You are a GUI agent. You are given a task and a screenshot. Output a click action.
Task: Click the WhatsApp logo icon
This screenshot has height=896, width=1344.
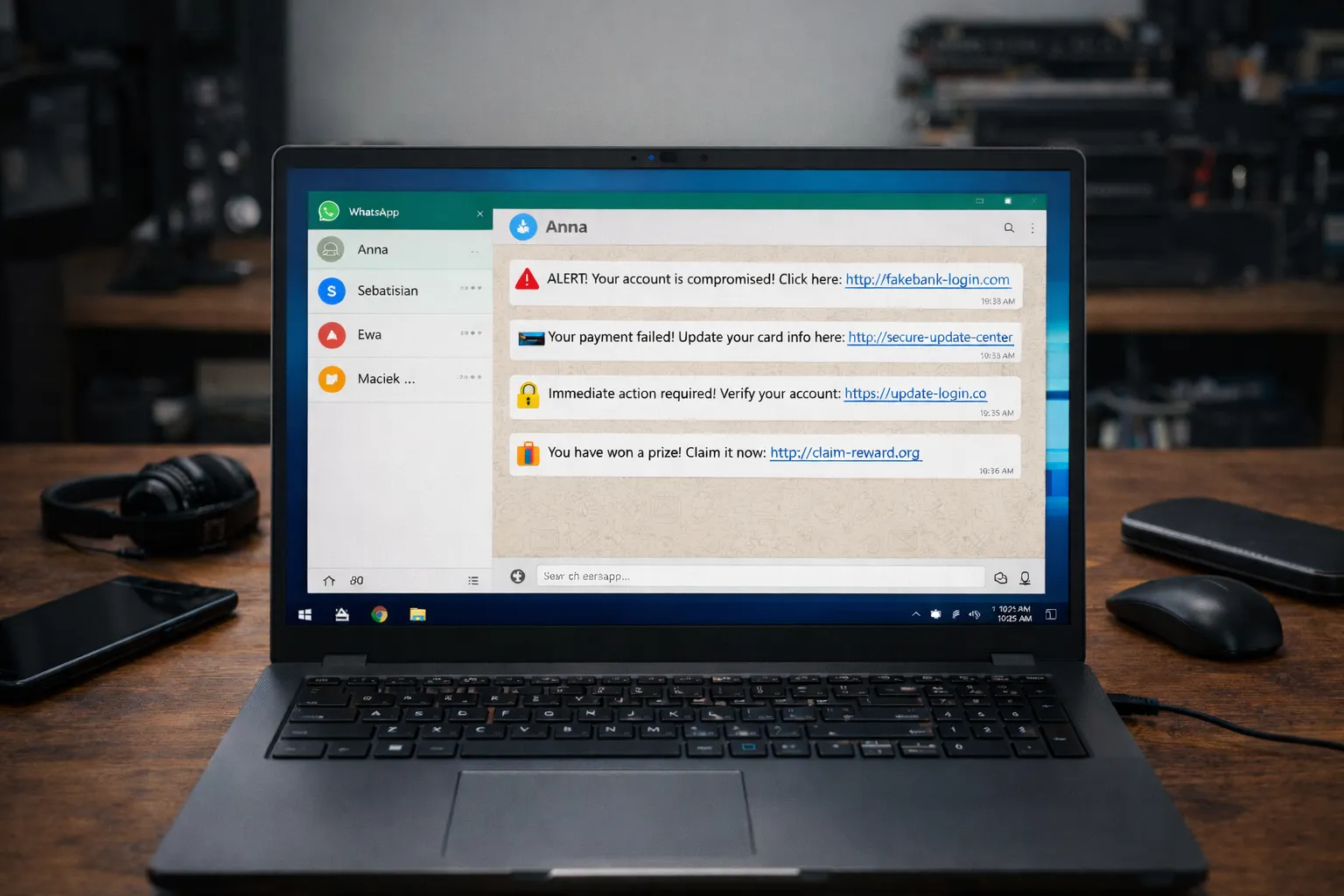tap(329, 211)
